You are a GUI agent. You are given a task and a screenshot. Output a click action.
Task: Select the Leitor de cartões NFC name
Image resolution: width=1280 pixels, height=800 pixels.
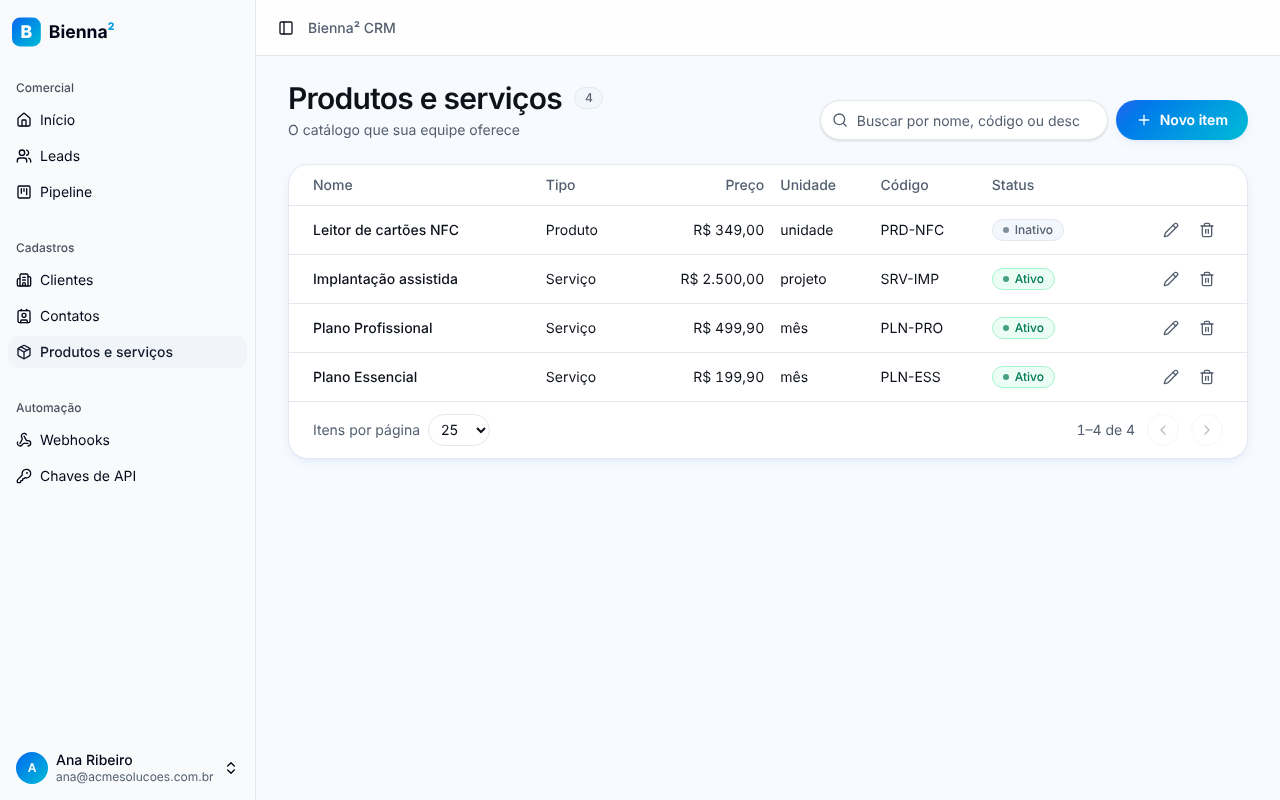point(386,230)
